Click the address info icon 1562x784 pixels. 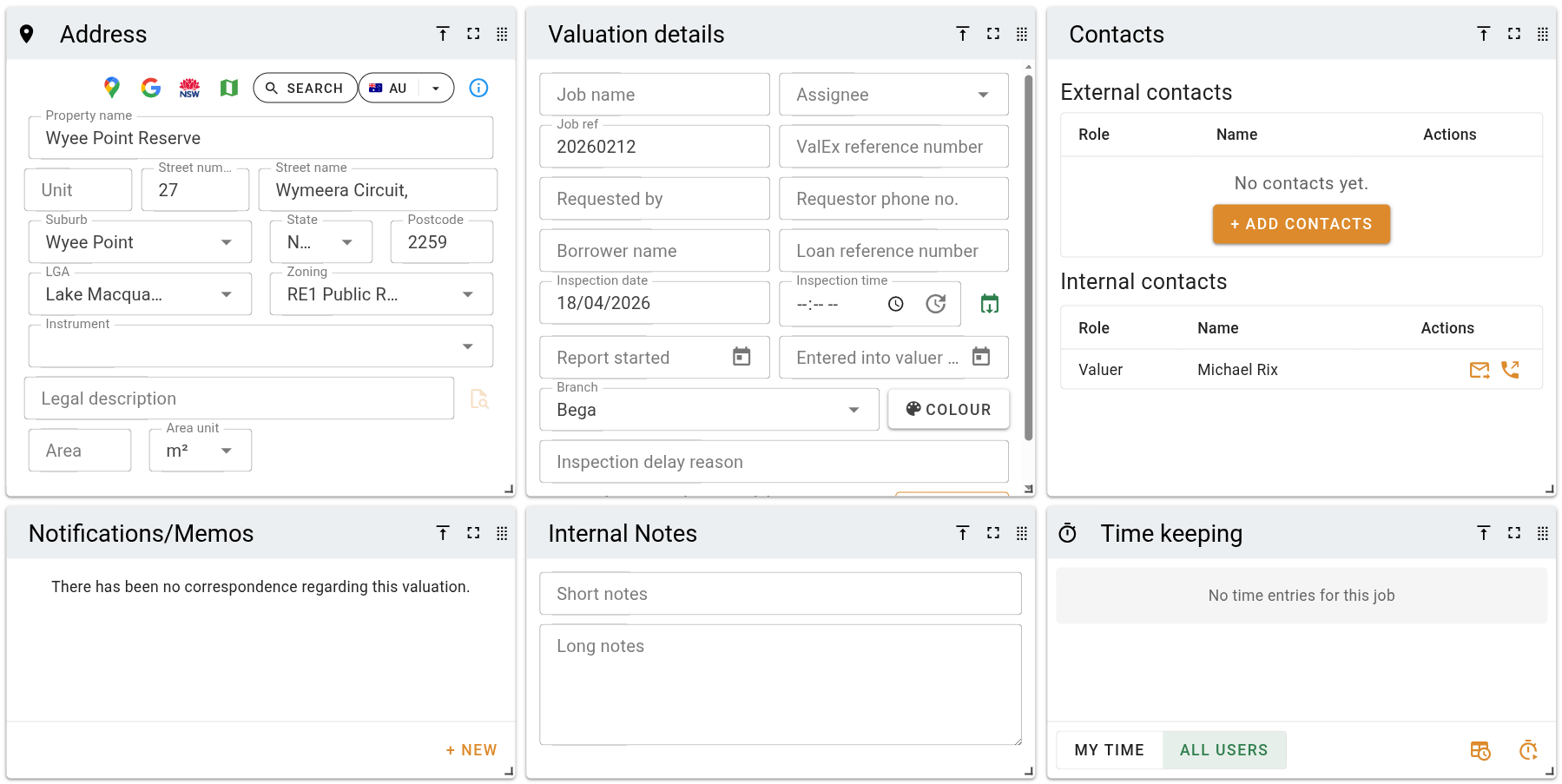(478, 88)
